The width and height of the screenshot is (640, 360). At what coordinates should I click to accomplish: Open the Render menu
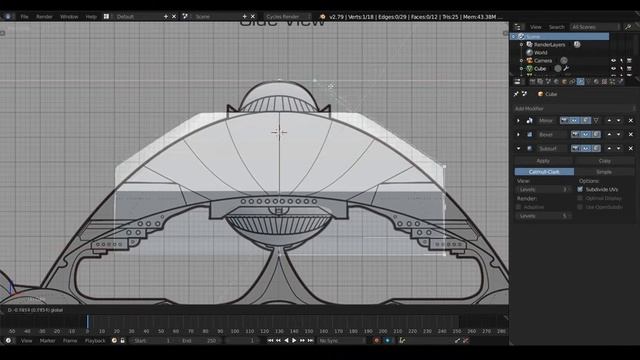pos(44,17)
